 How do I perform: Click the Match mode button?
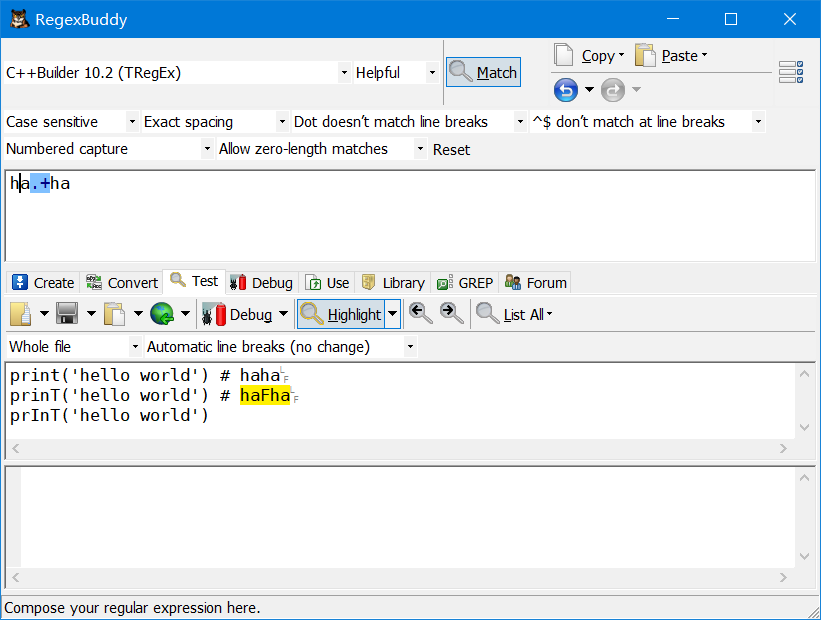tap(483, 72)
